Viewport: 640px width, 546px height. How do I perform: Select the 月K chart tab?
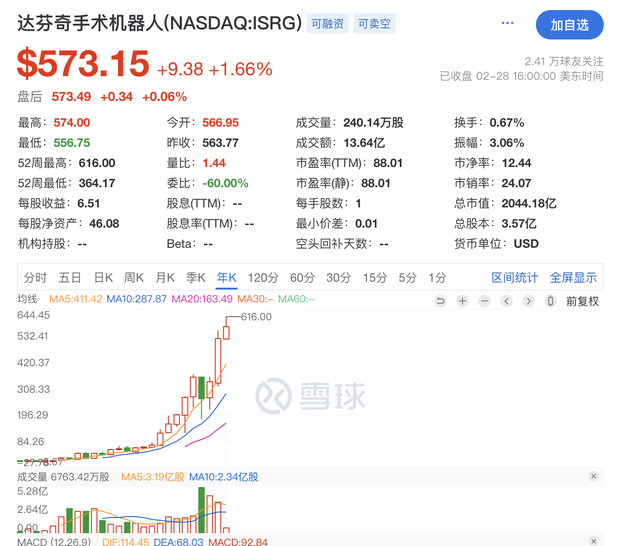click(165, 278)
